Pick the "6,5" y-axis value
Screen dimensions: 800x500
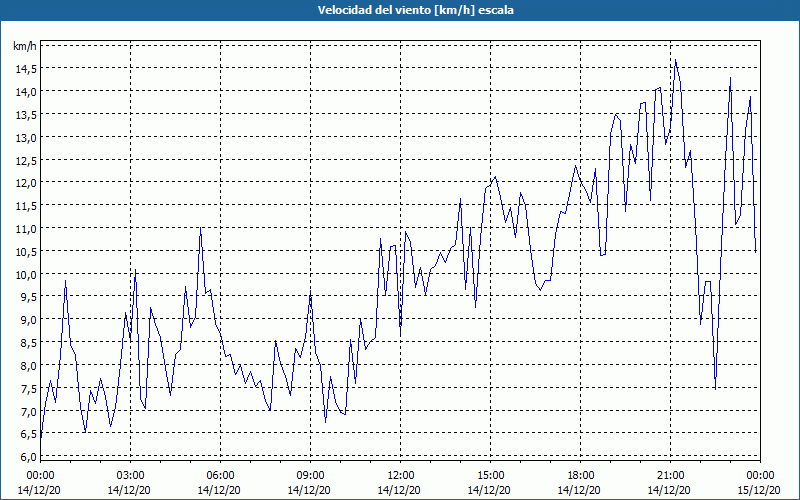28,435
